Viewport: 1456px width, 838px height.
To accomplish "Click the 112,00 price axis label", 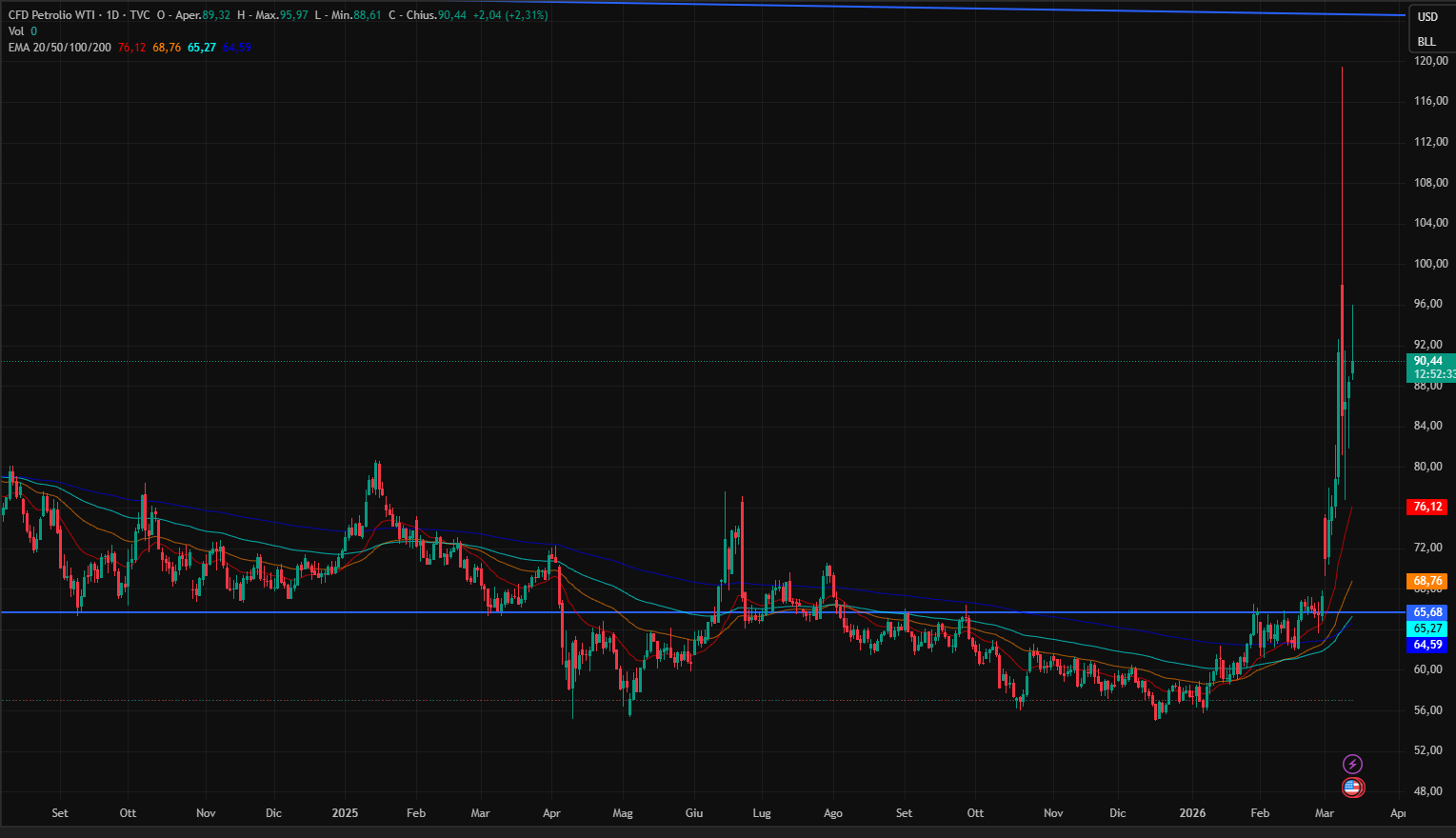I will tap(1430, 142).
